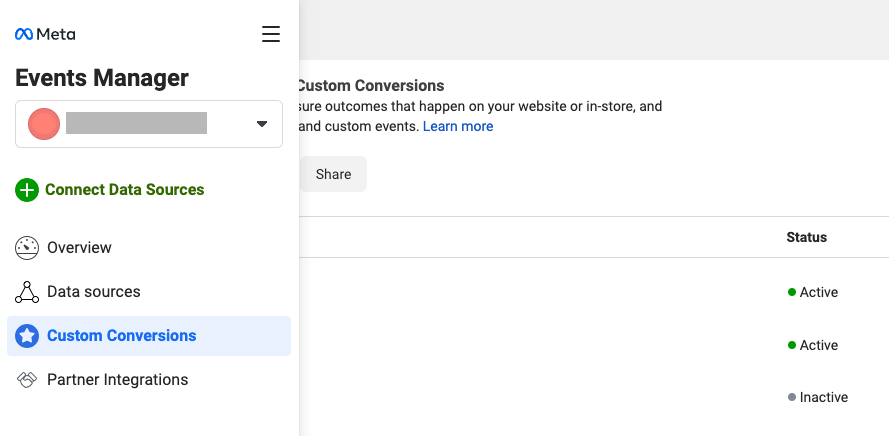
Task: Collapse the sidebar with the hamburger icon
Action: (270, 34)
